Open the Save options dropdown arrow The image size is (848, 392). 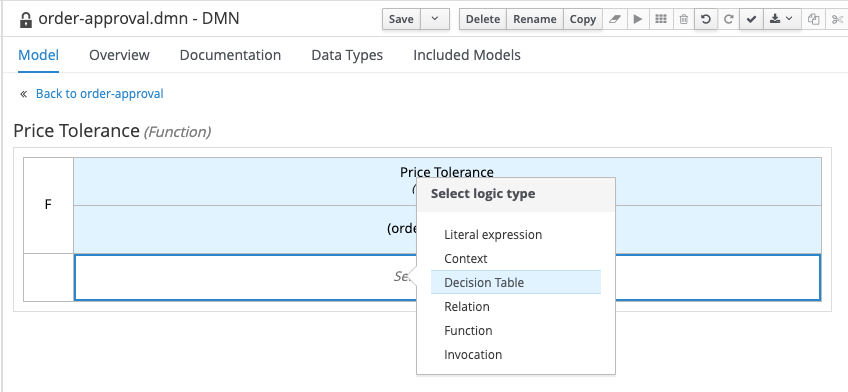tap(435, 19)
